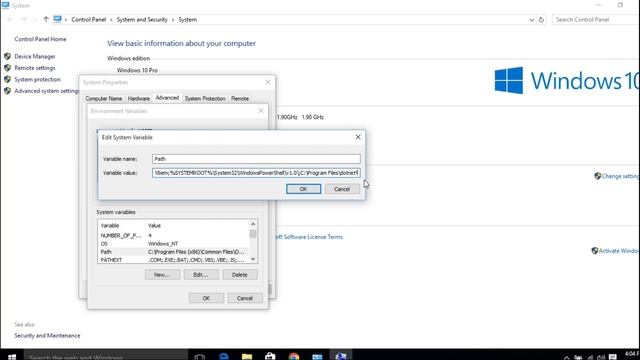Click System and Security in the breadcrumb
Screen dimensions: 640x360
pyautogui.click(x=142, y=20)
